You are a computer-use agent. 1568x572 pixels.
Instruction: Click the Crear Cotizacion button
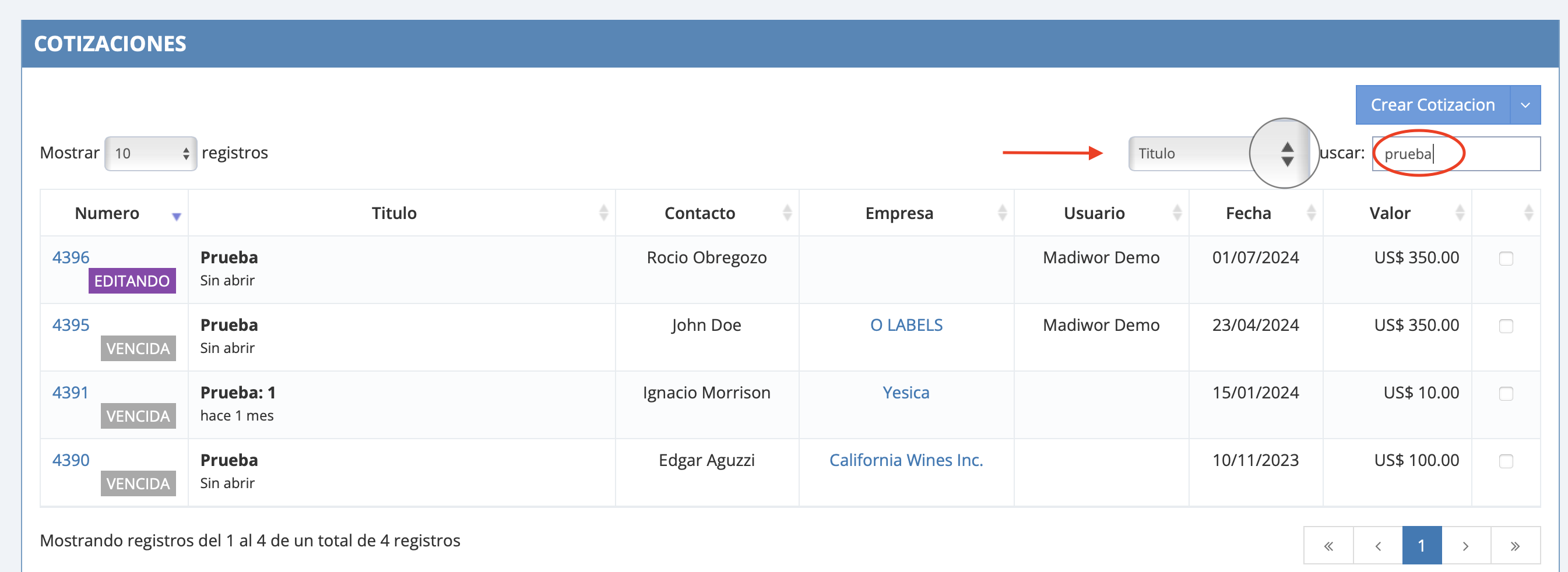pos(1432,105)
